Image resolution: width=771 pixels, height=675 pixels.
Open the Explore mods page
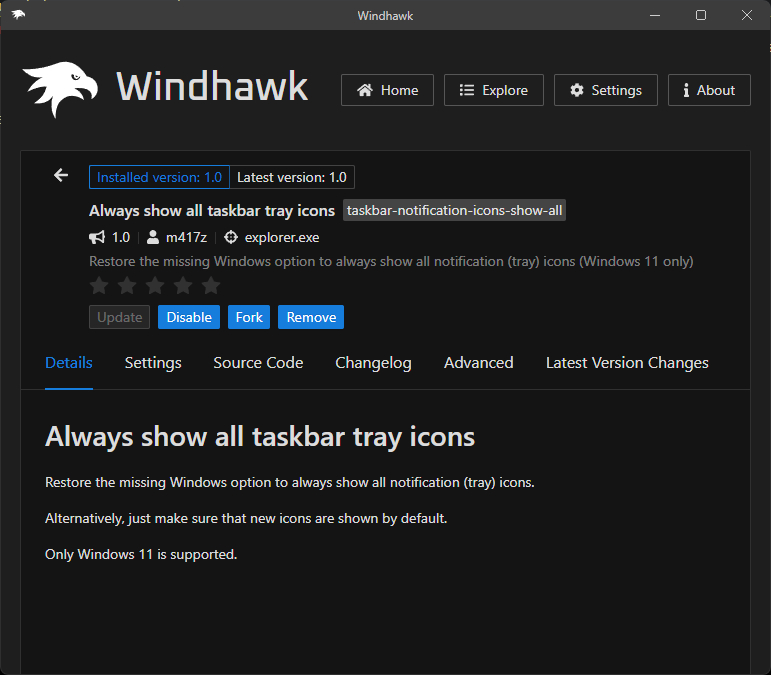click(x=494, y=90)
